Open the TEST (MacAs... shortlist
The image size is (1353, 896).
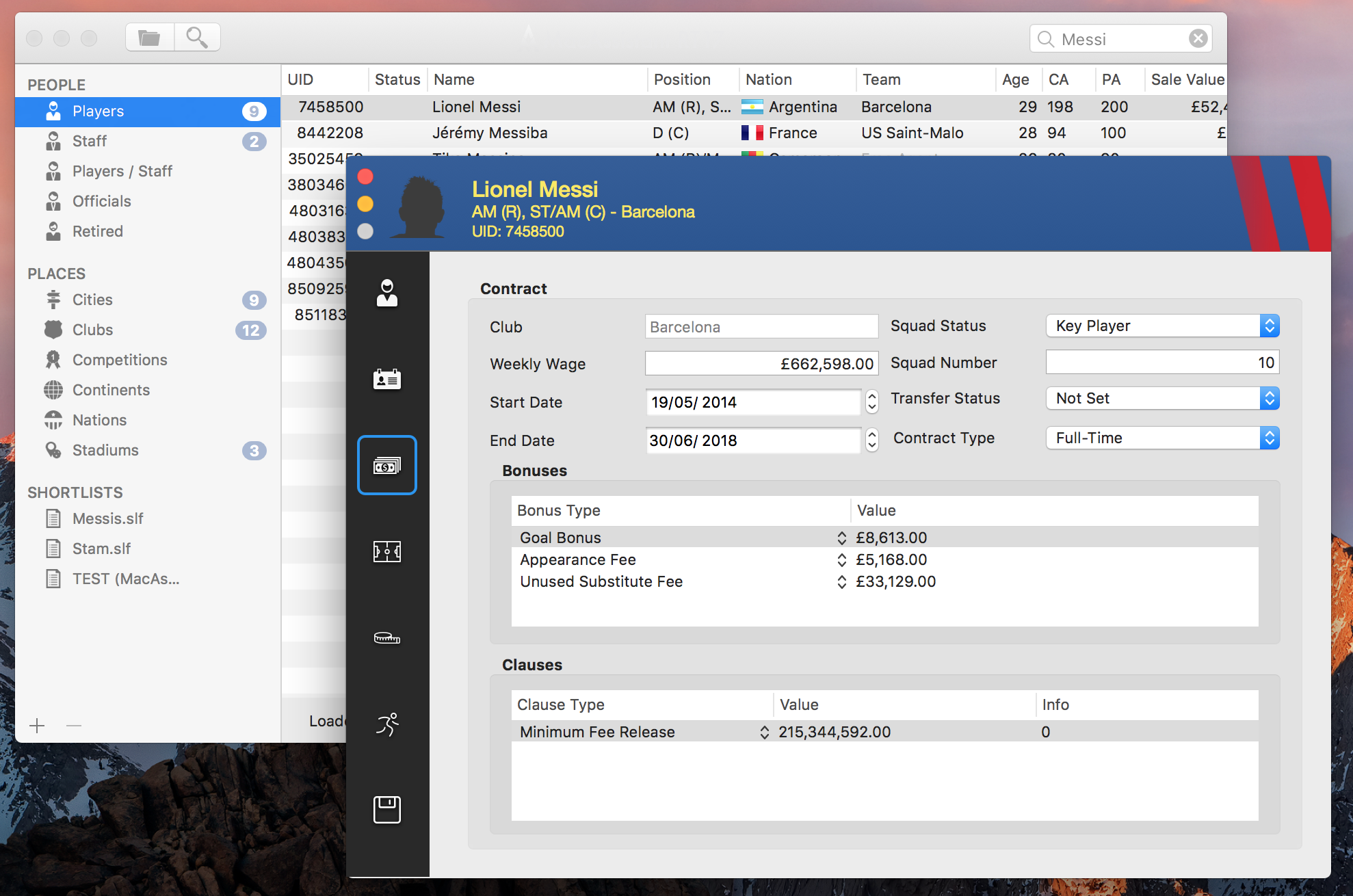[148, 579]
